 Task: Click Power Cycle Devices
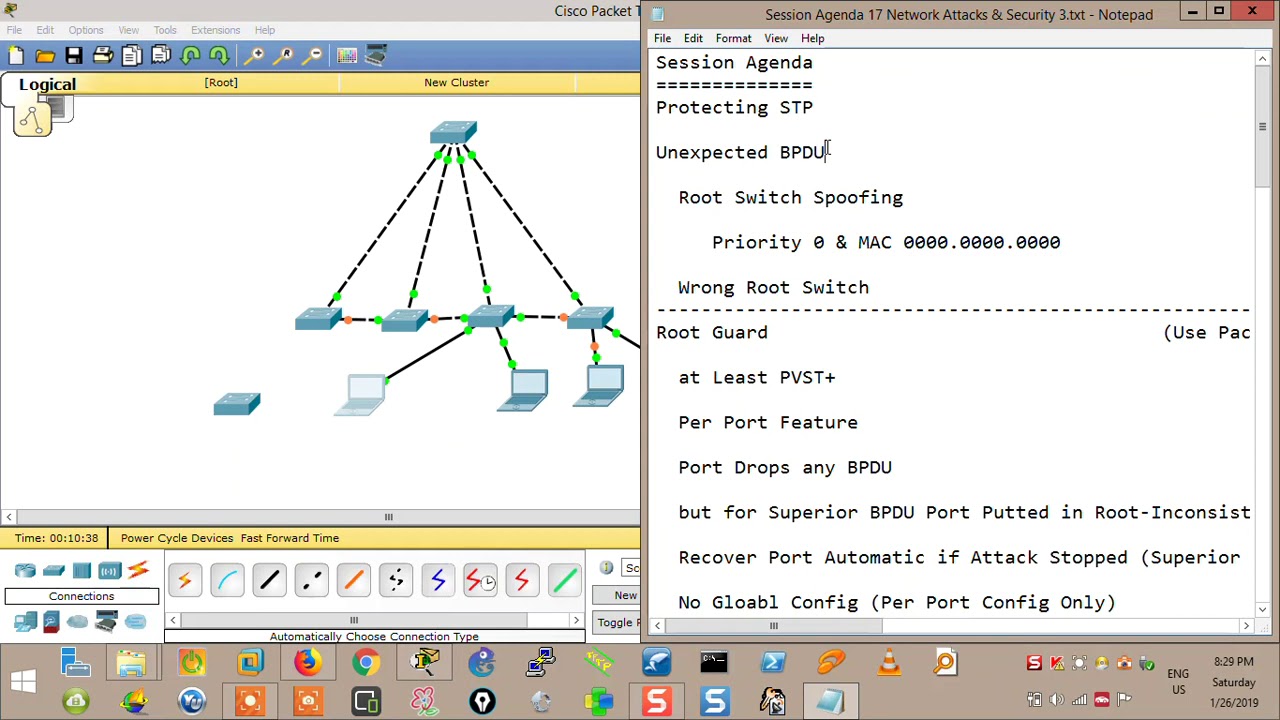pos(177,538)
